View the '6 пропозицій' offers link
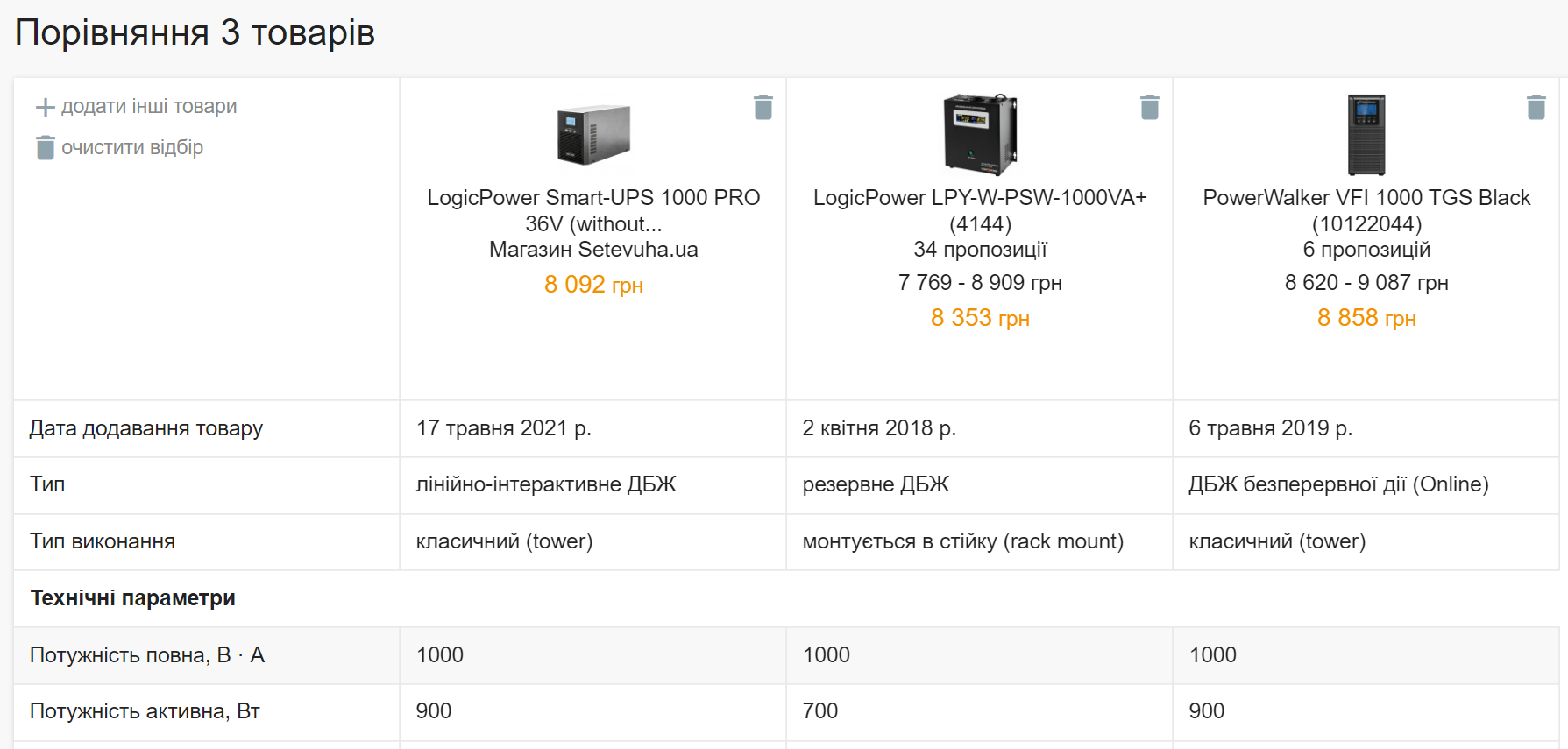The image size is (1568, 749). [x=1366, y=250]
